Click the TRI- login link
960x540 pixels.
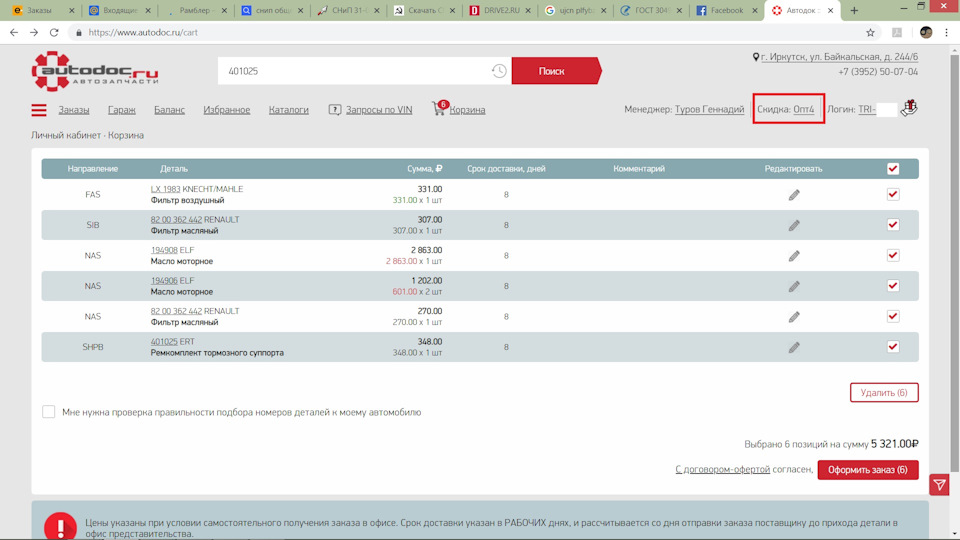867,109
